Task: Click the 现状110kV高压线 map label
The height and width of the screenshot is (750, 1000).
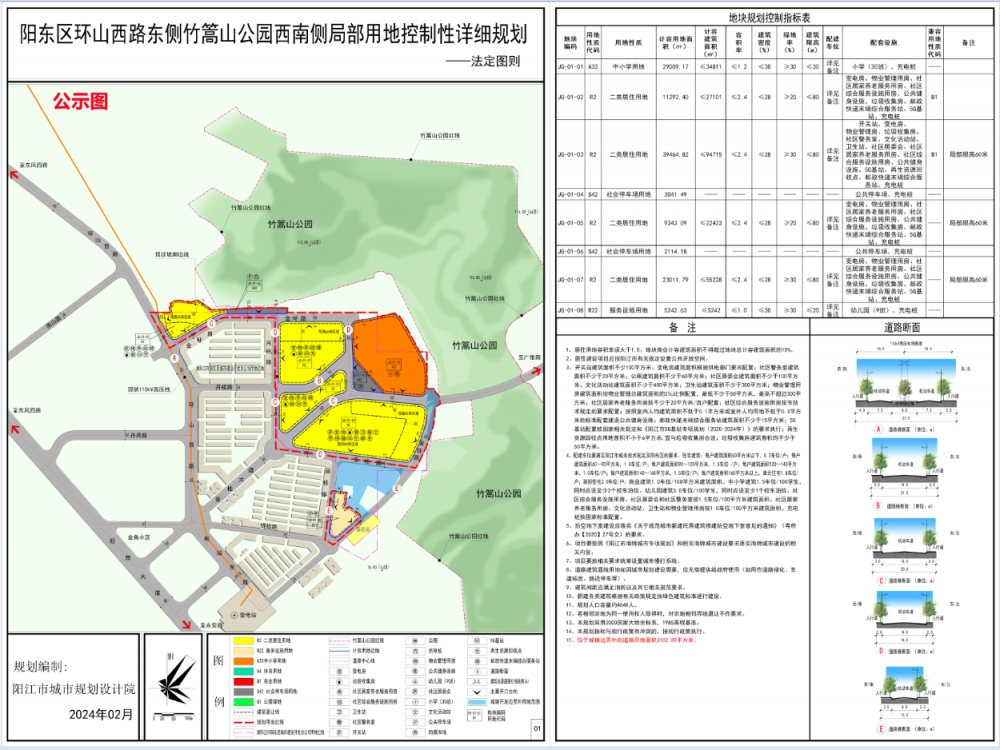Action: pos(149,389)
